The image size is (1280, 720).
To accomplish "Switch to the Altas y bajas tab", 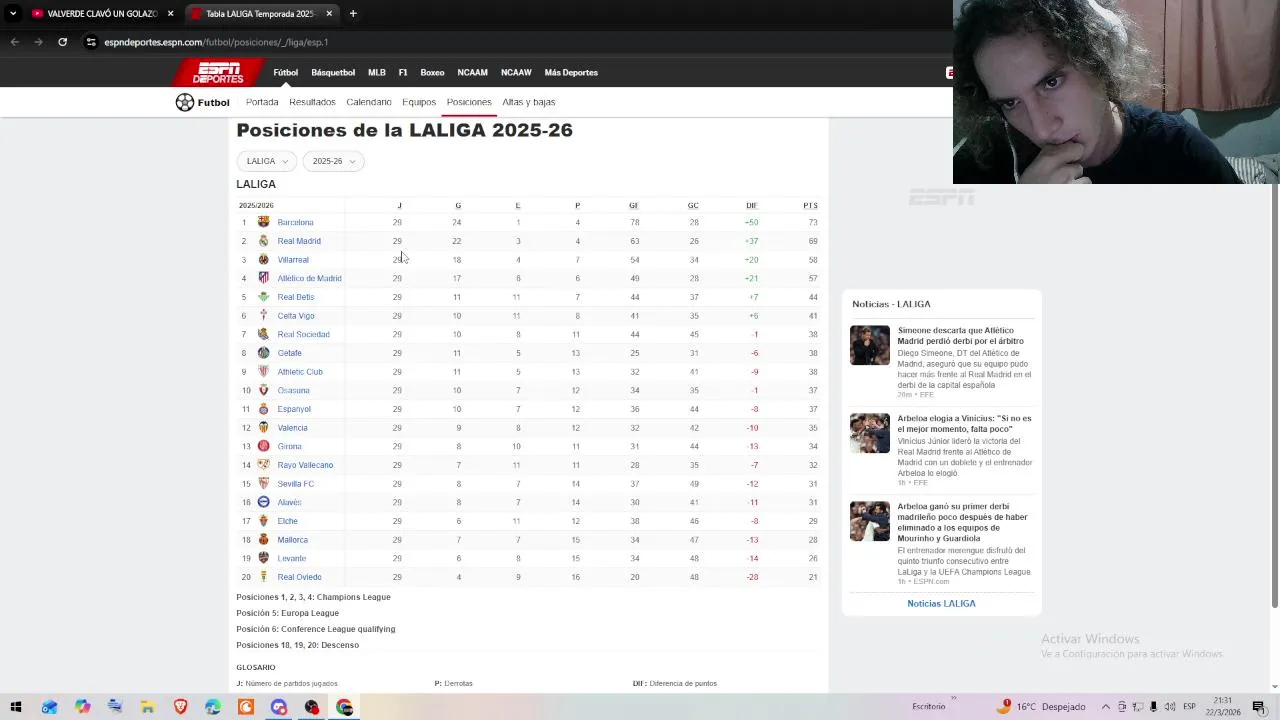I will [529, 102].
